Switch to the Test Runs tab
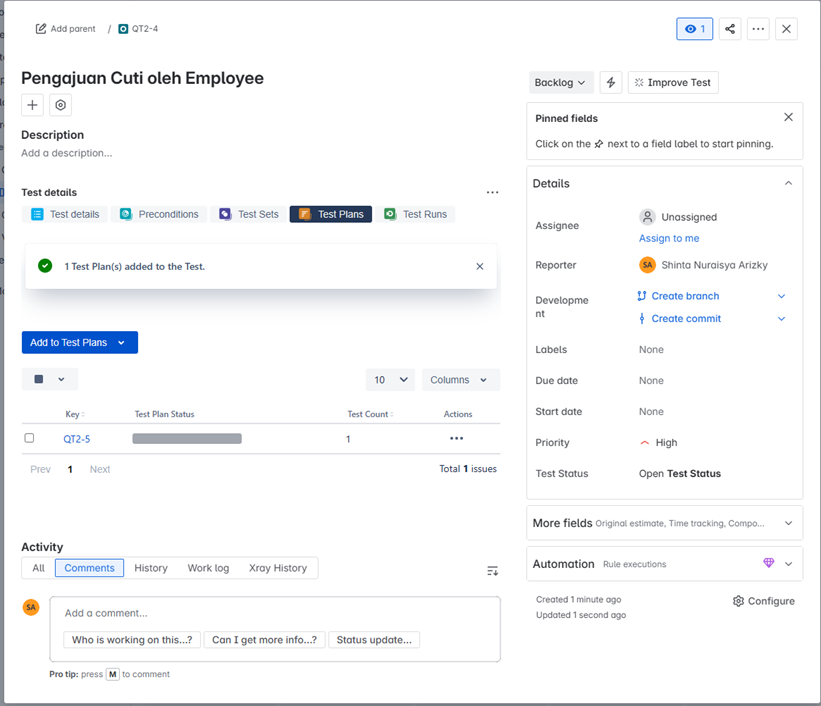 coord(415,214)
